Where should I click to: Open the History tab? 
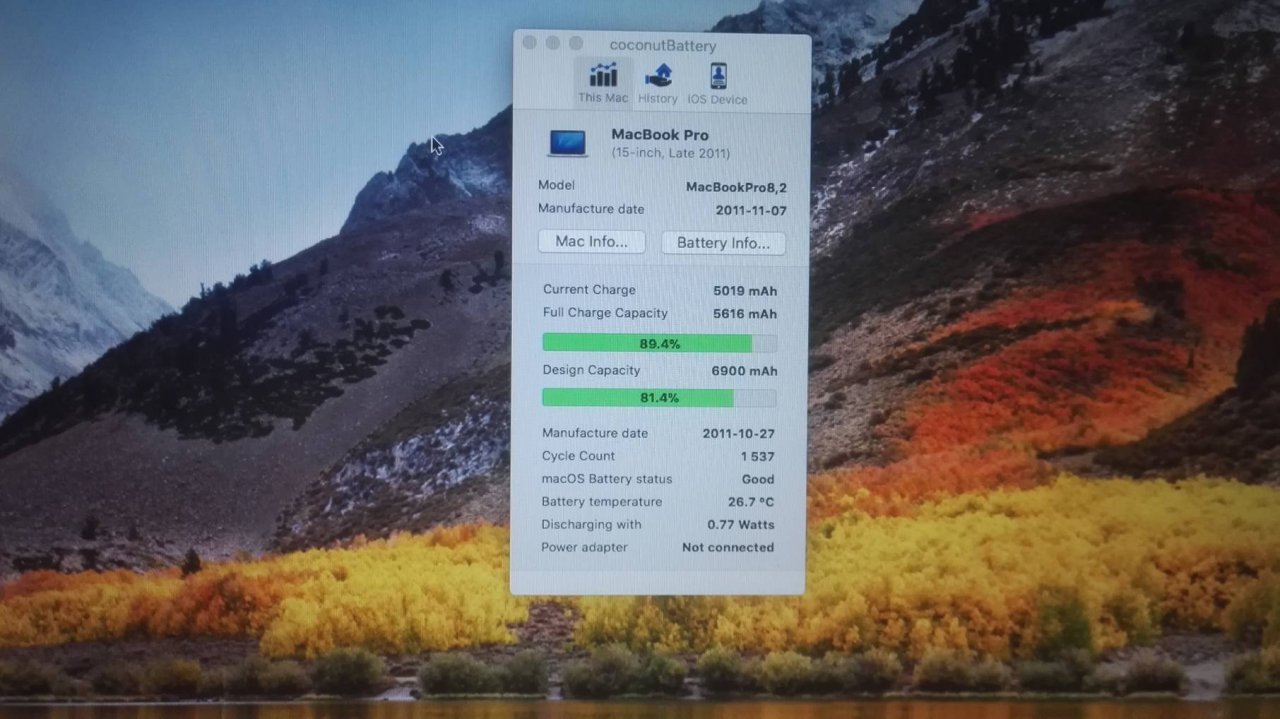click(x=657, y=83)
